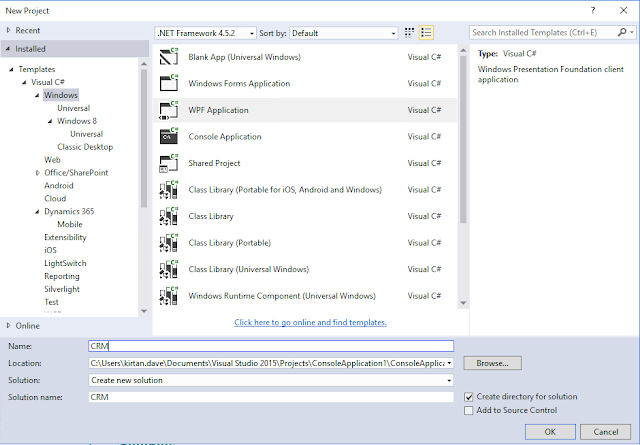Select the Web category

click(52, 160)
